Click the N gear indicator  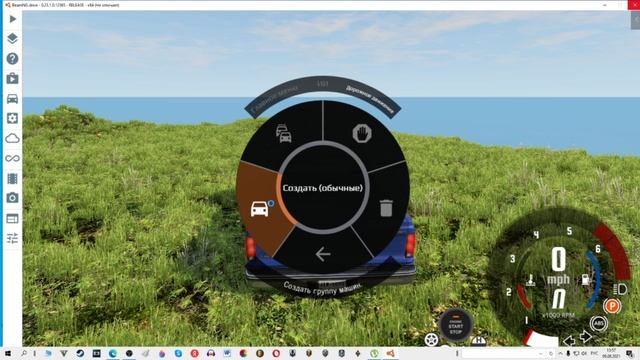tap(559, 299)
